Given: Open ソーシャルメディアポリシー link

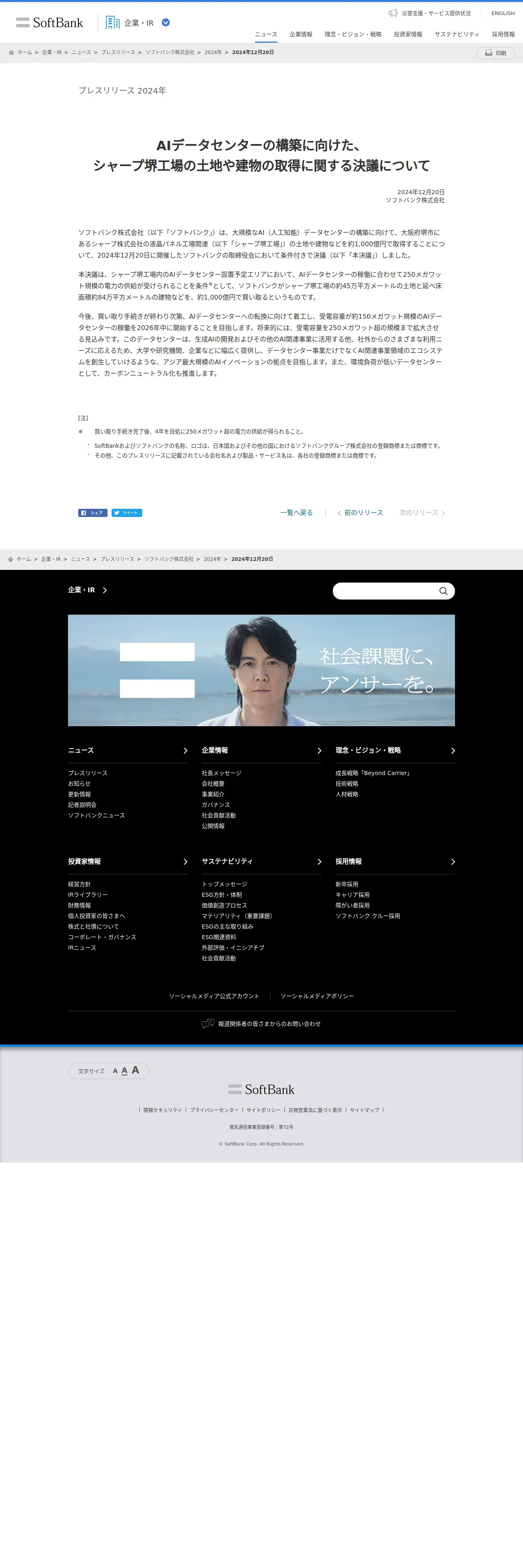Looking at the screenshot, I should [x=317, y=996].
